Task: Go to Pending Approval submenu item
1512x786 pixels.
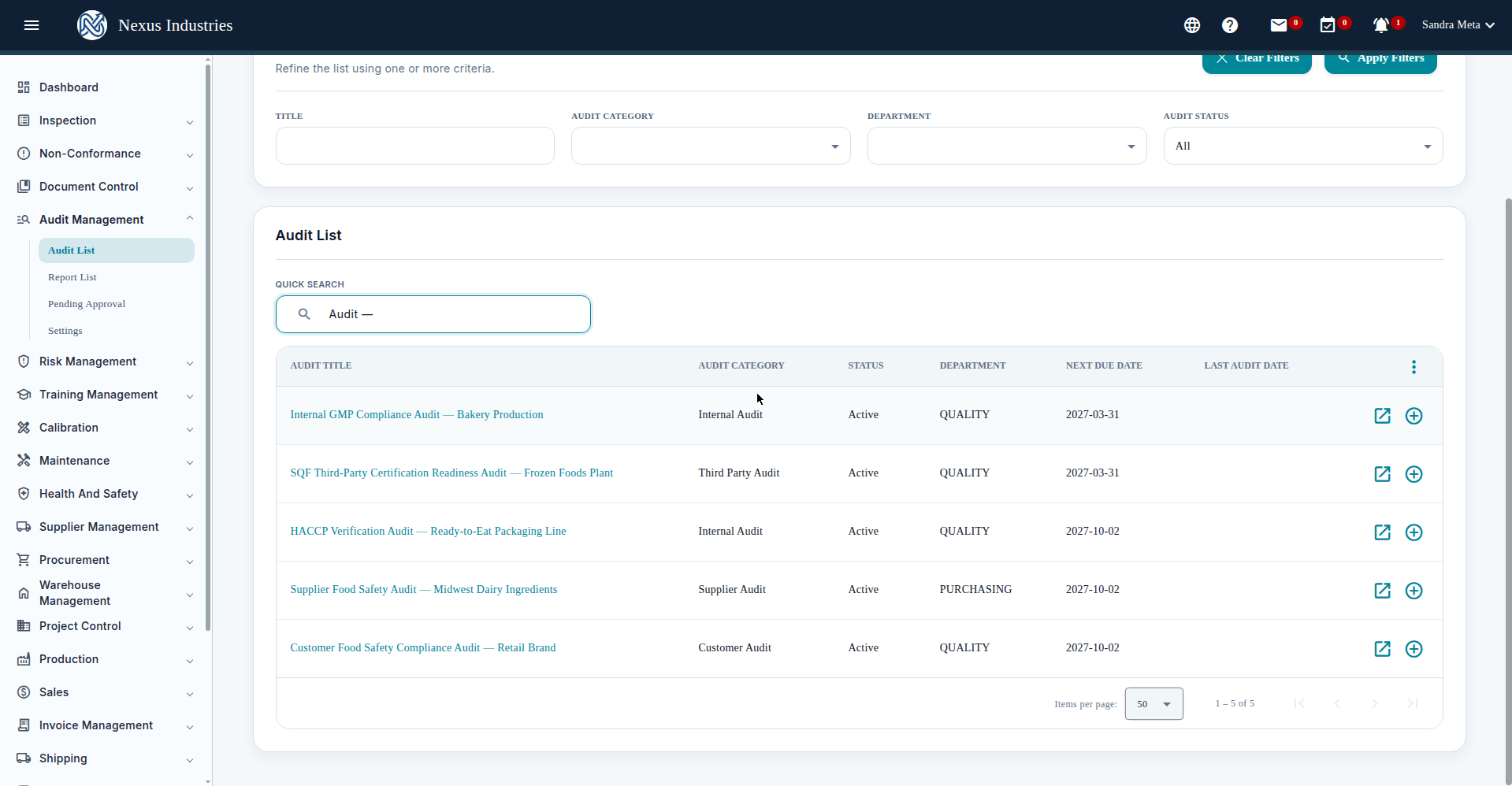Action: coord(87,304)
